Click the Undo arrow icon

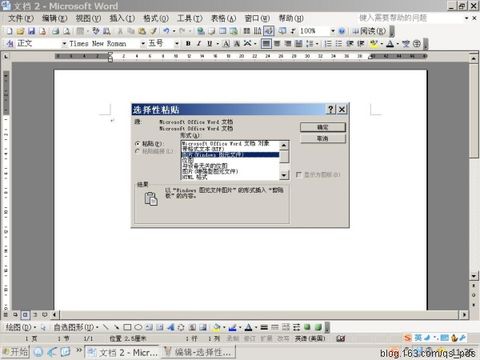[166, 31]
